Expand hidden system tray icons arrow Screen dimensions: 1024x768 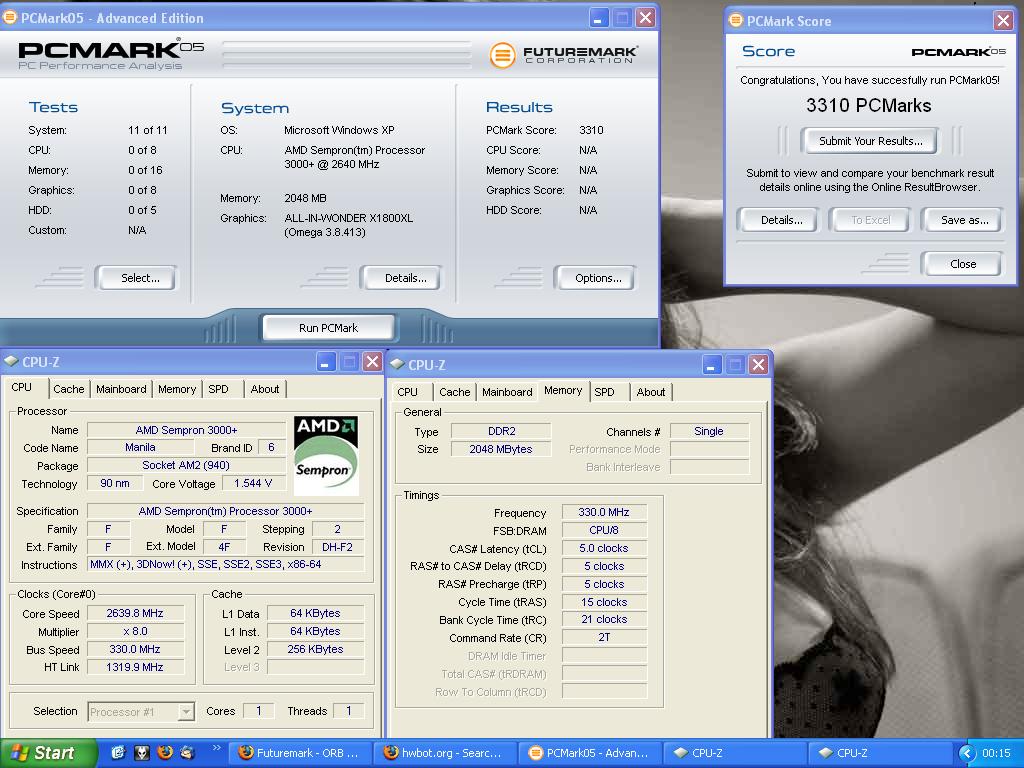(x=967, y=753)
